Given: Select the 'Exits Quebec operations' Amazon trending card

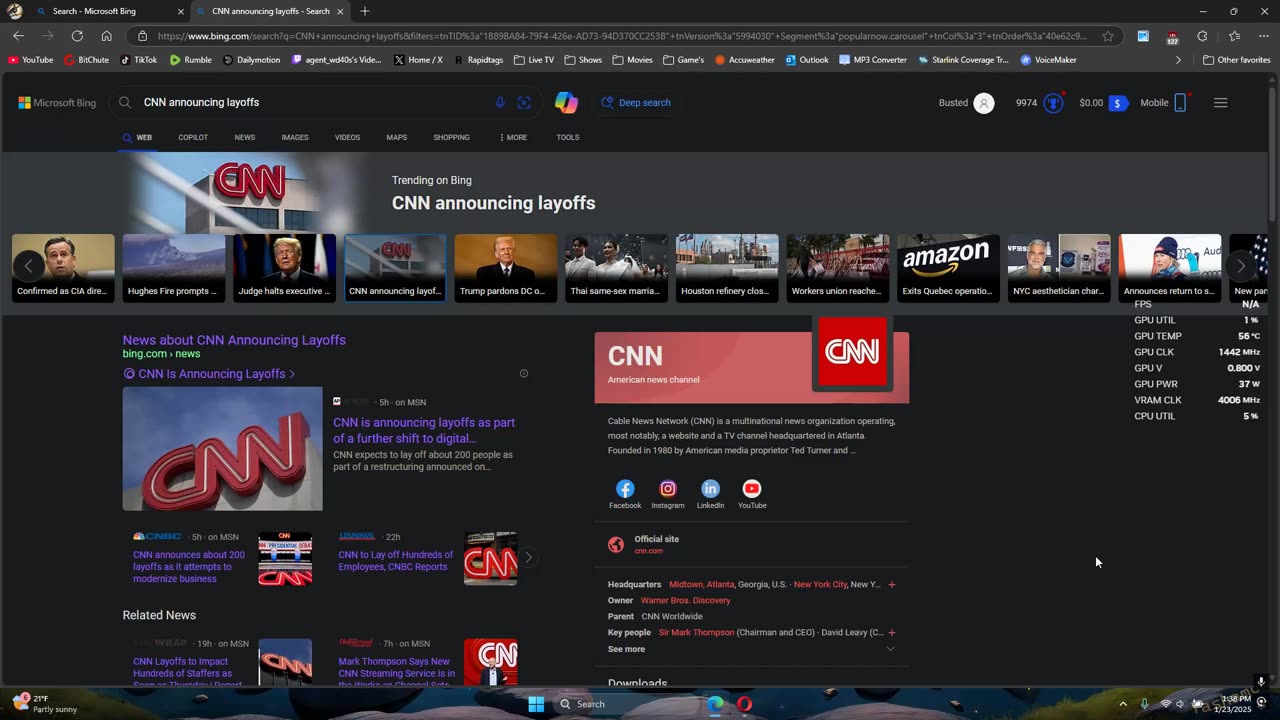Looking at the screenshot, I should [948, 267].
